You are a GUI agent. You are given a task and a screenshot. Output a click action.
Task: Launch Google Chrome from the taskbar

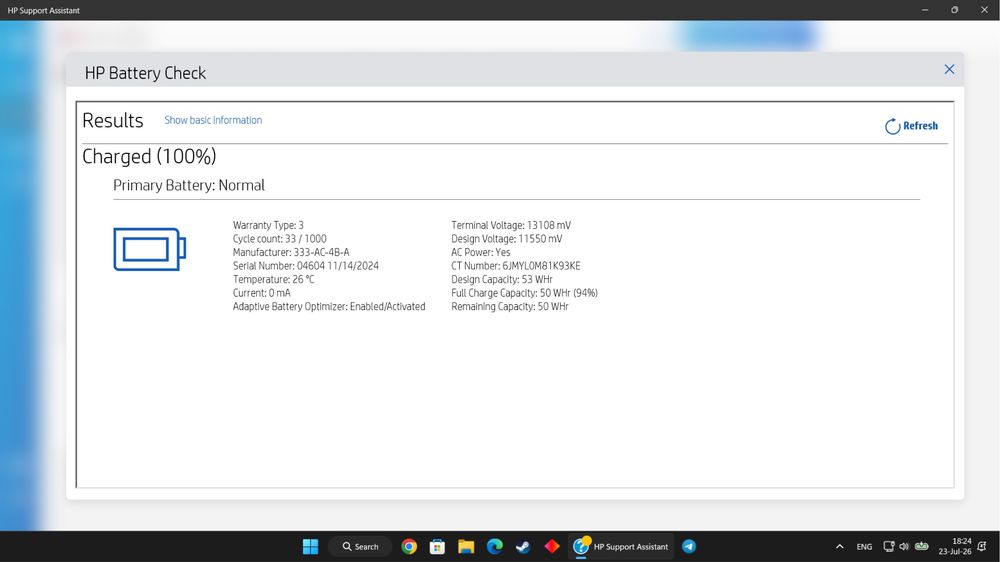[x=409, y=547]
